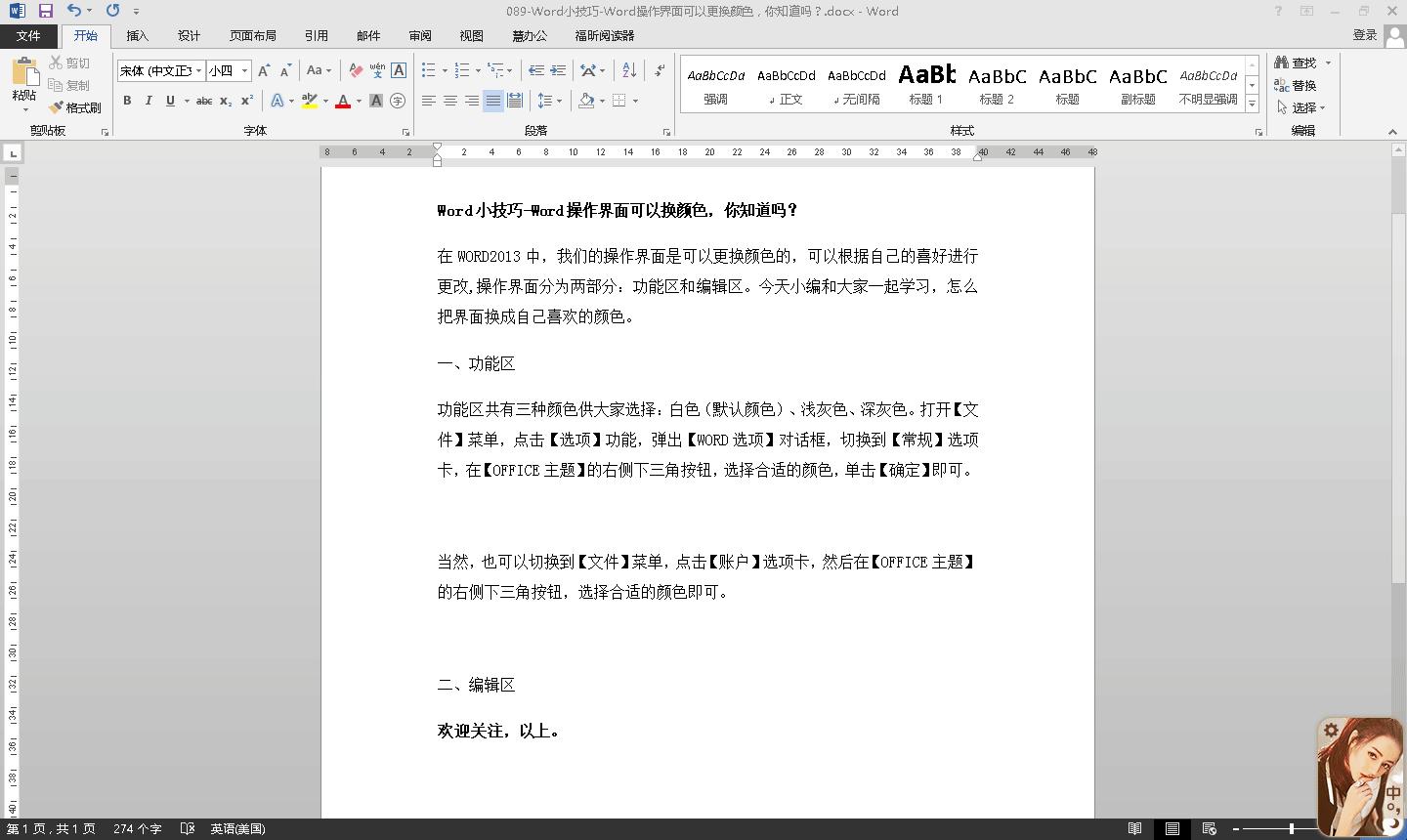This screenshot has width=1407, height=840.
Task: Align text right
Action: [x=472, y=101]
